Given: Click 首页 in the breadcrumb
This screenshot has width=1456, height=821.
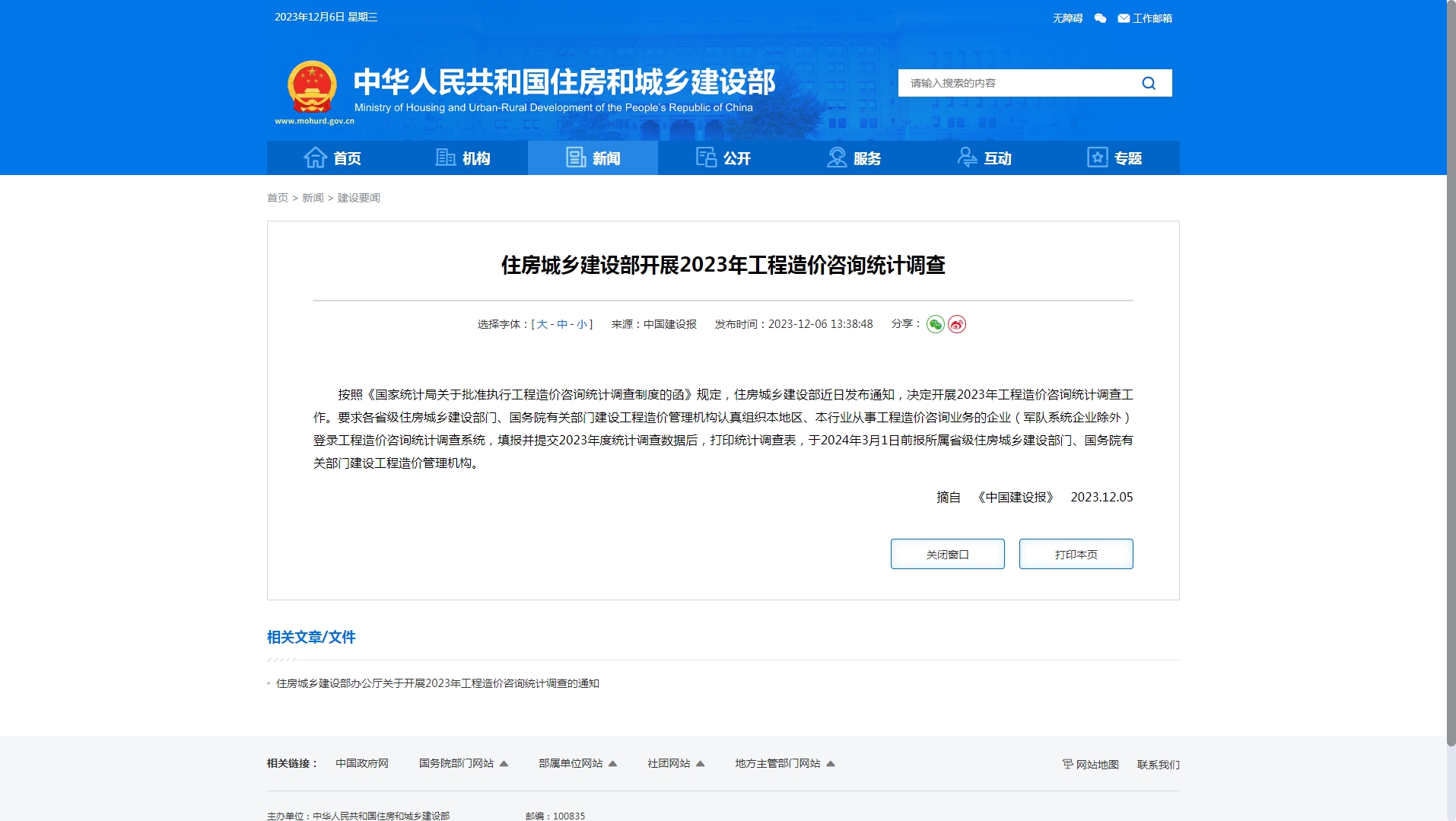Looking at the screenshot, I should 278,198.
